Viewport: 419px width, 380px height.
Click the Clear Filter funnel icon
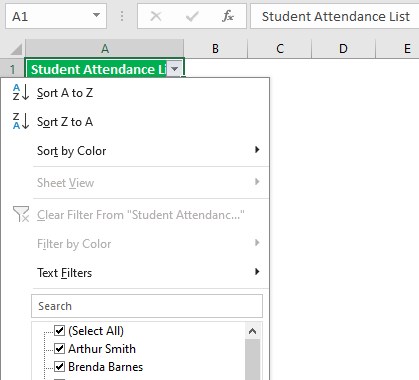(x=21, y=214)
